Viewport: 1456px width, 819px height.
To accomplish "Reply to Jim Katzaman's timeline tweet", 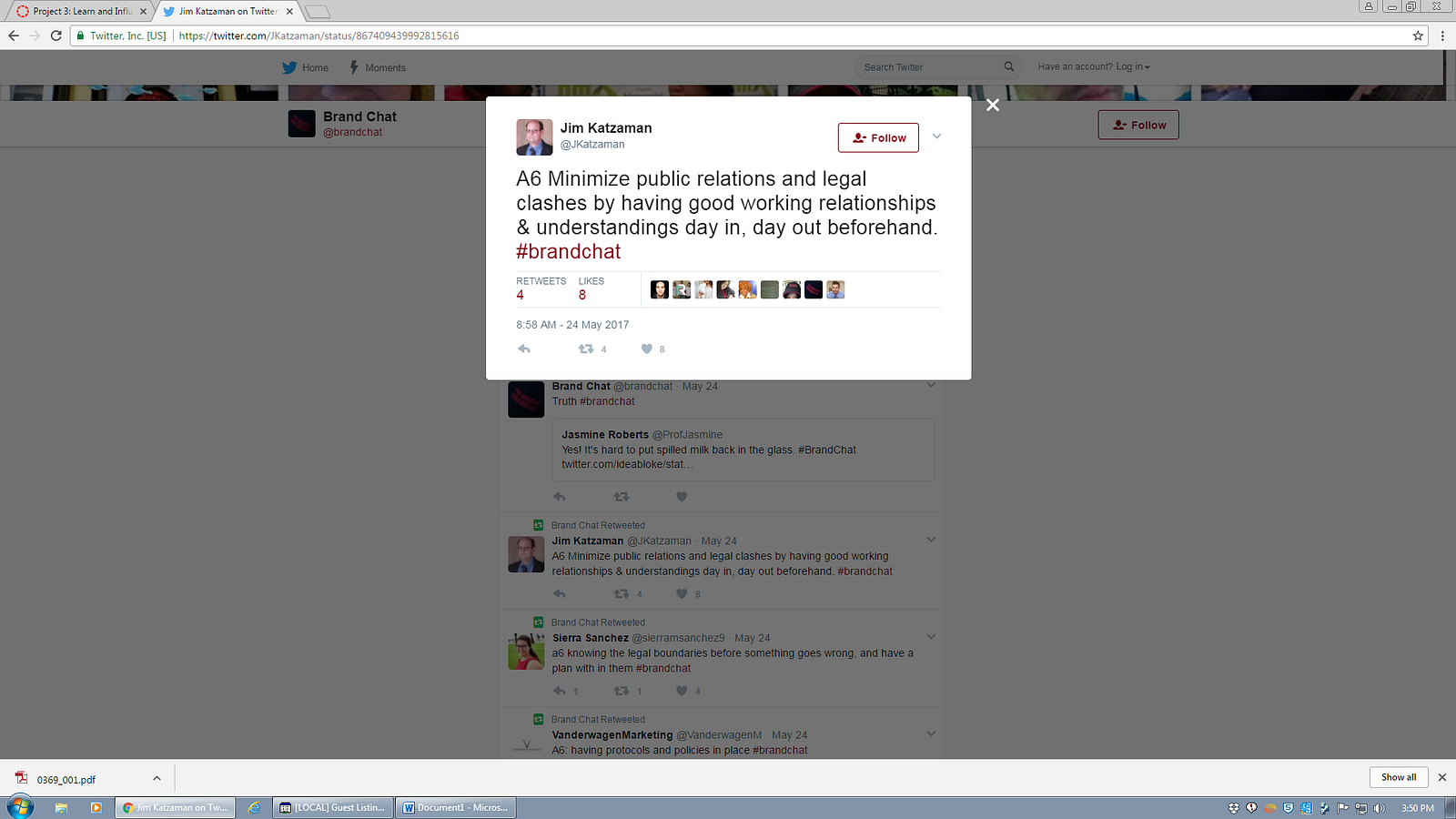I will [x=560, y=594].
